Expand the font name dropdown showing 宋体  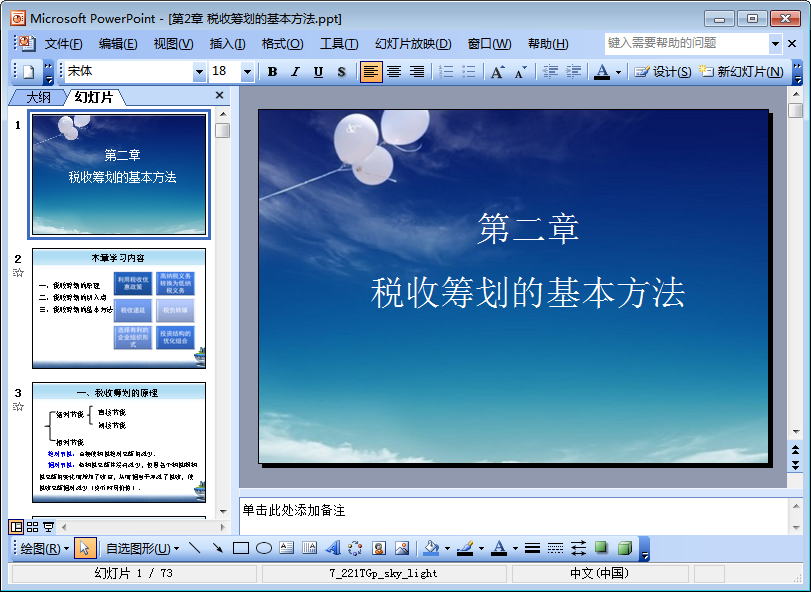199,72
